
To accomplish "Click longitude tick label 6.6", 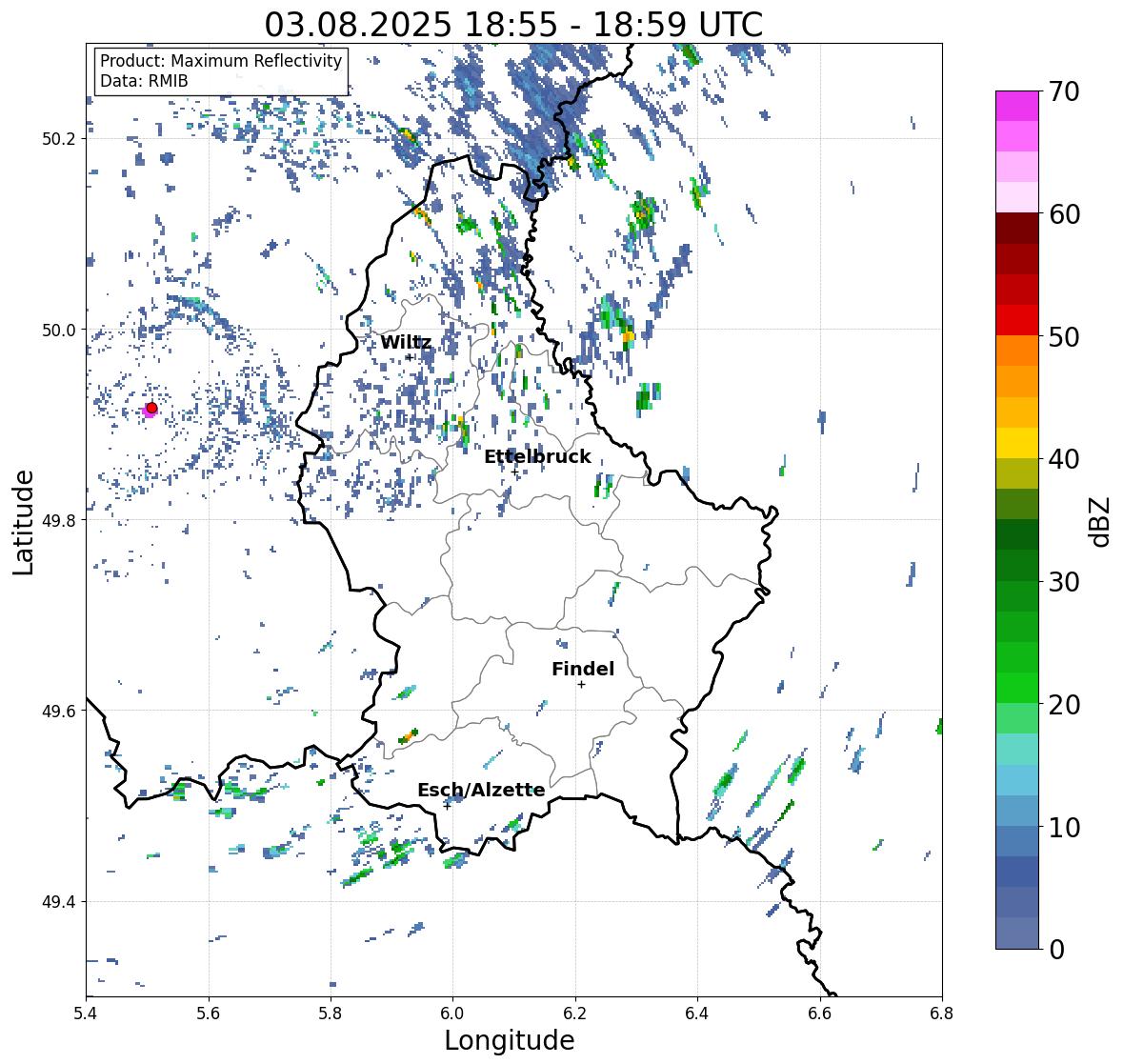I will click(820, 1013).
